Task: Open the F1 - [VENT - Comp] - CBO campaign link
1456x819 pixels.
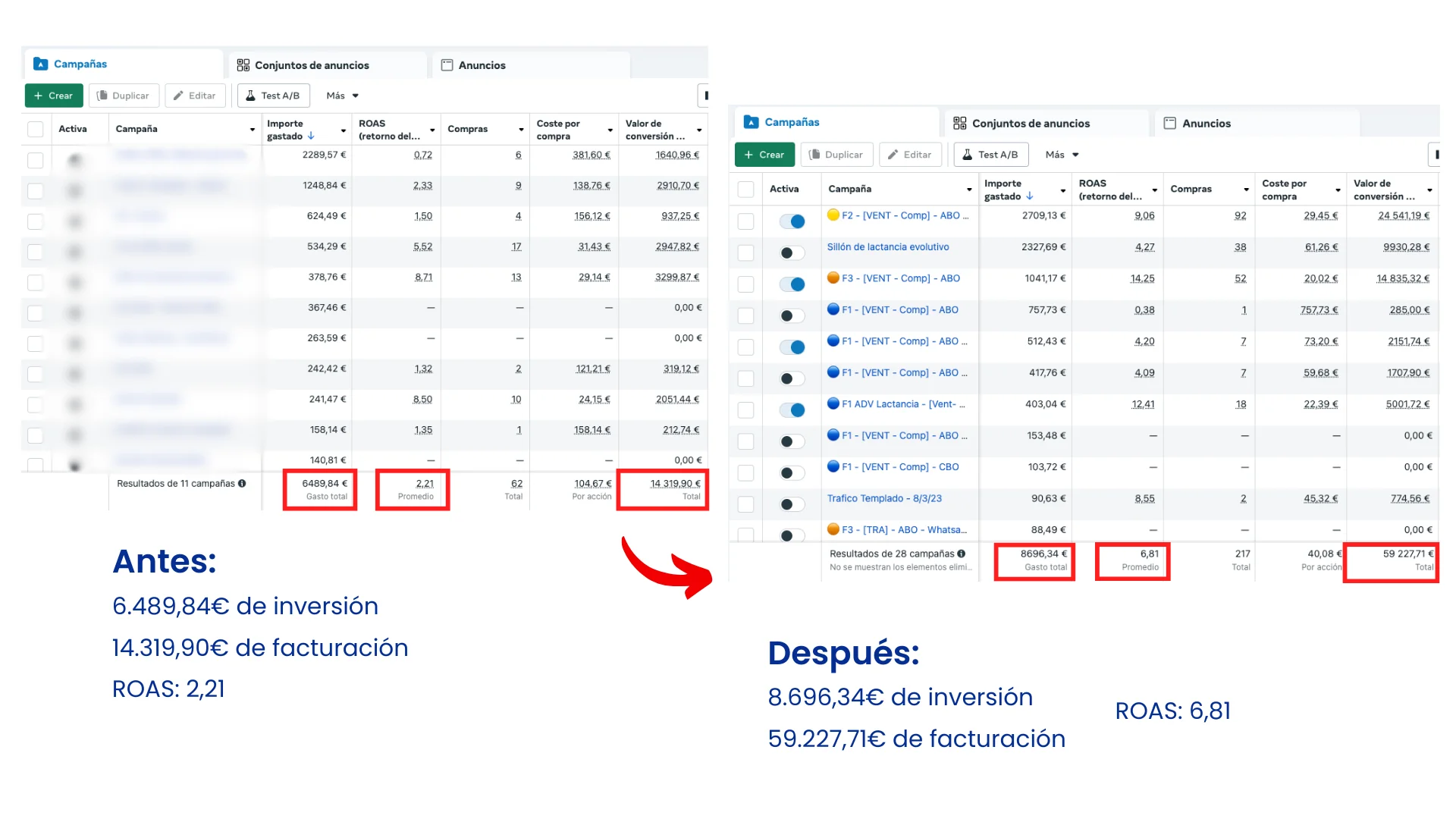Action: click(900, 467)
